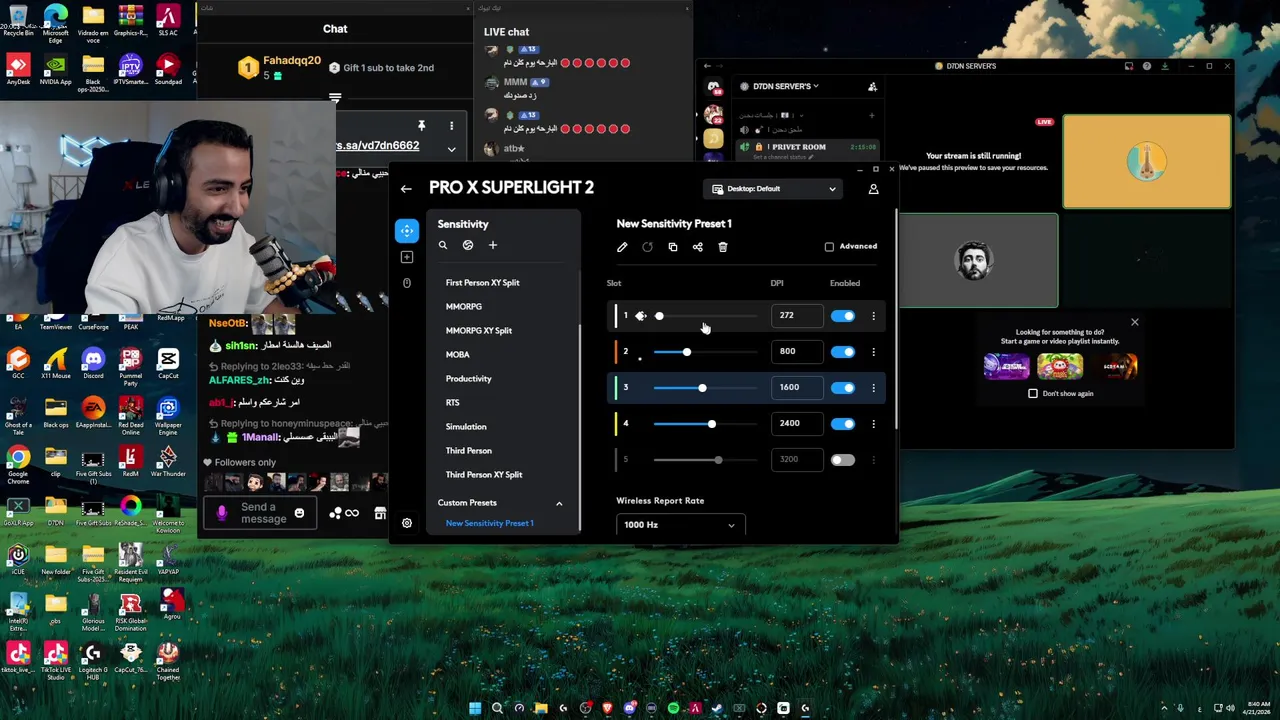Edit the slot 1 DPI value 272
1280x720 pixels.
point(796,316)
